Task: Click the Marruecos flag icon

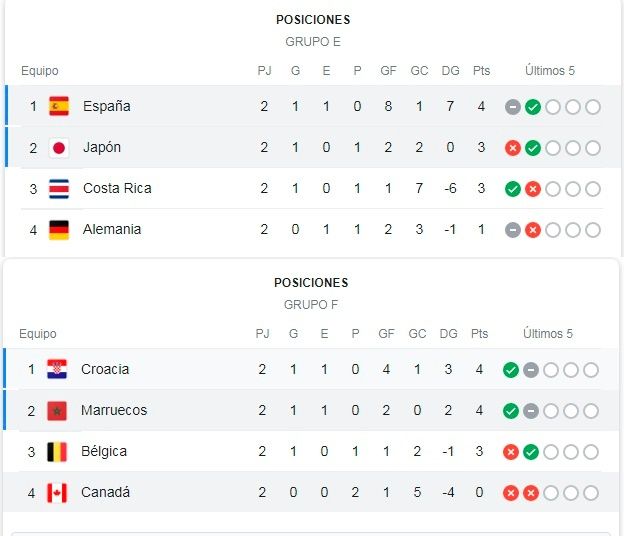Action: coord(57,411)
